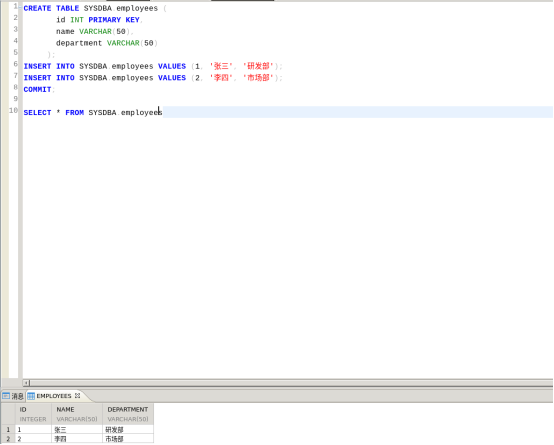554x445 pixels.
Task: Close the EMPLOYEES result tab
Action: coord(78,396)
